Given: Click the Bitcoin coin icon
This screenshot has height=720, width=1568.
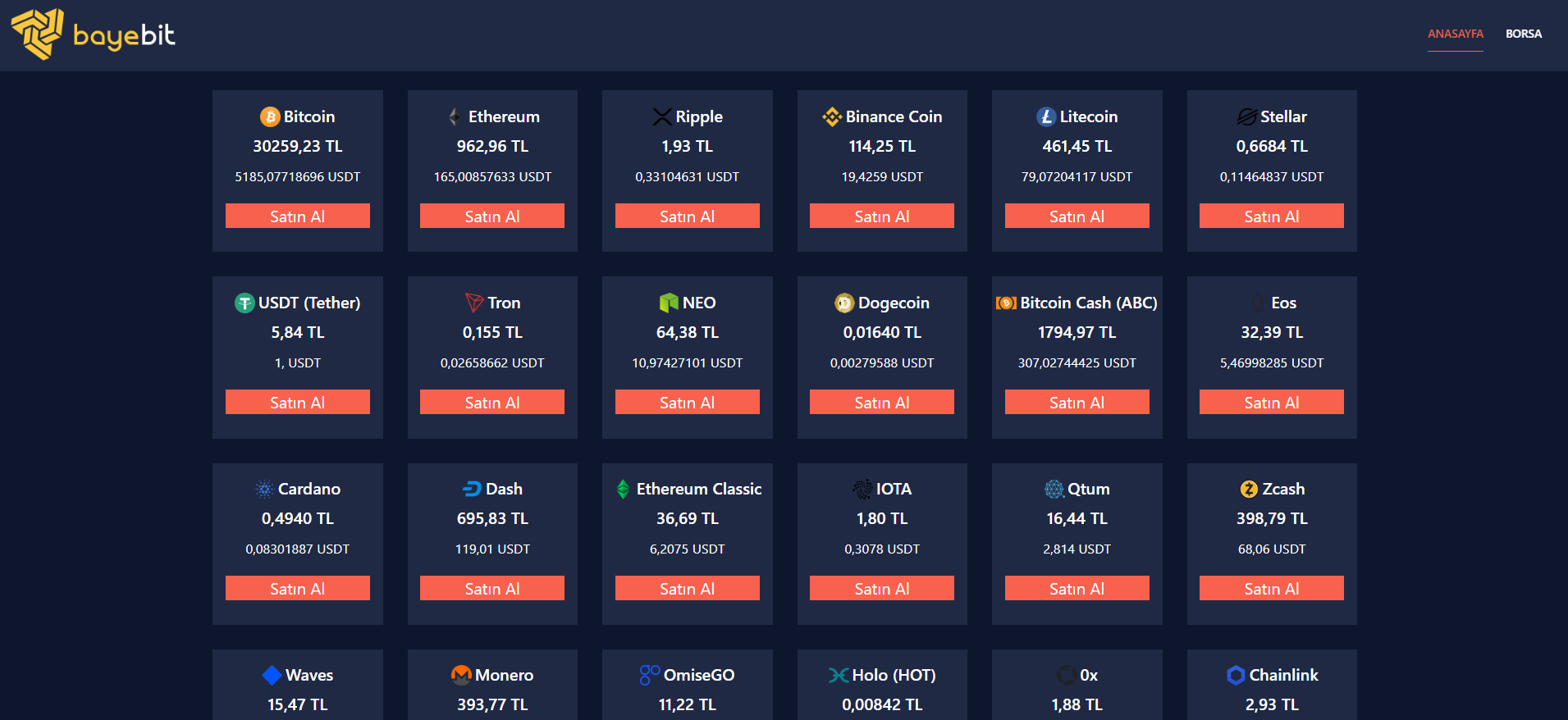Looking at the screenshot, I should pos(270,117).
